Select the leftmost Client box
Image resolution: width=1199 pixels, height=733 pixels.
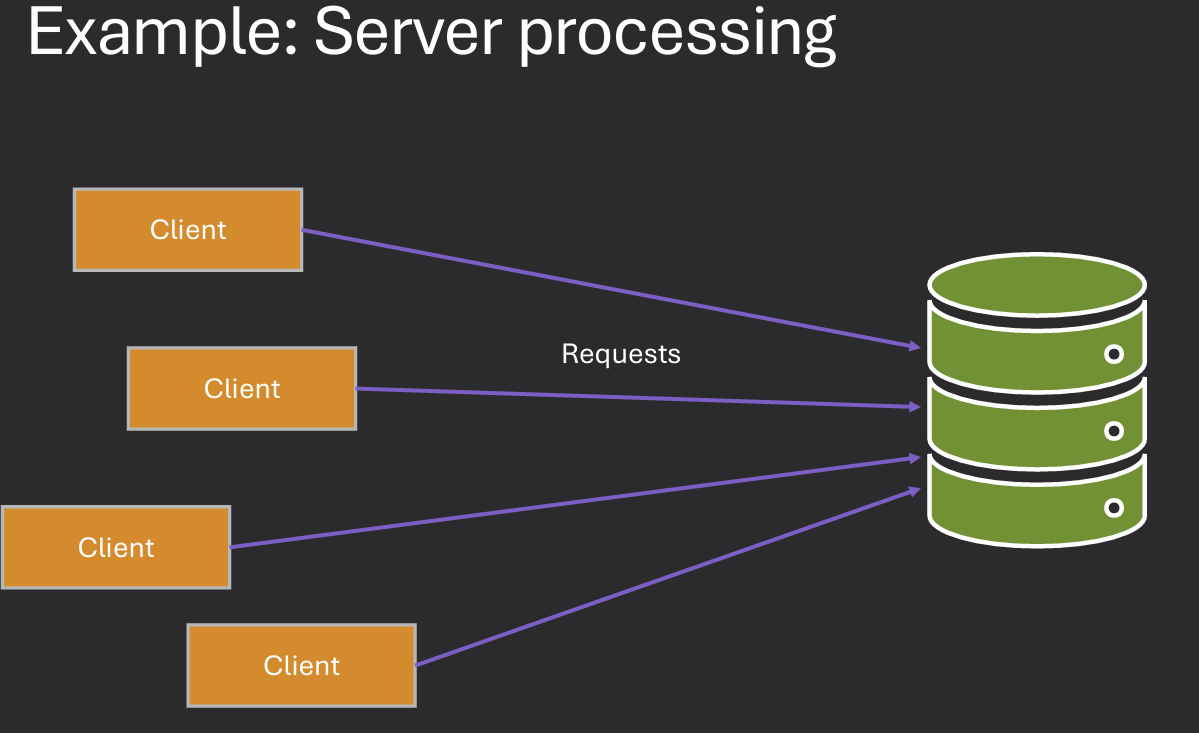point(115,547)
